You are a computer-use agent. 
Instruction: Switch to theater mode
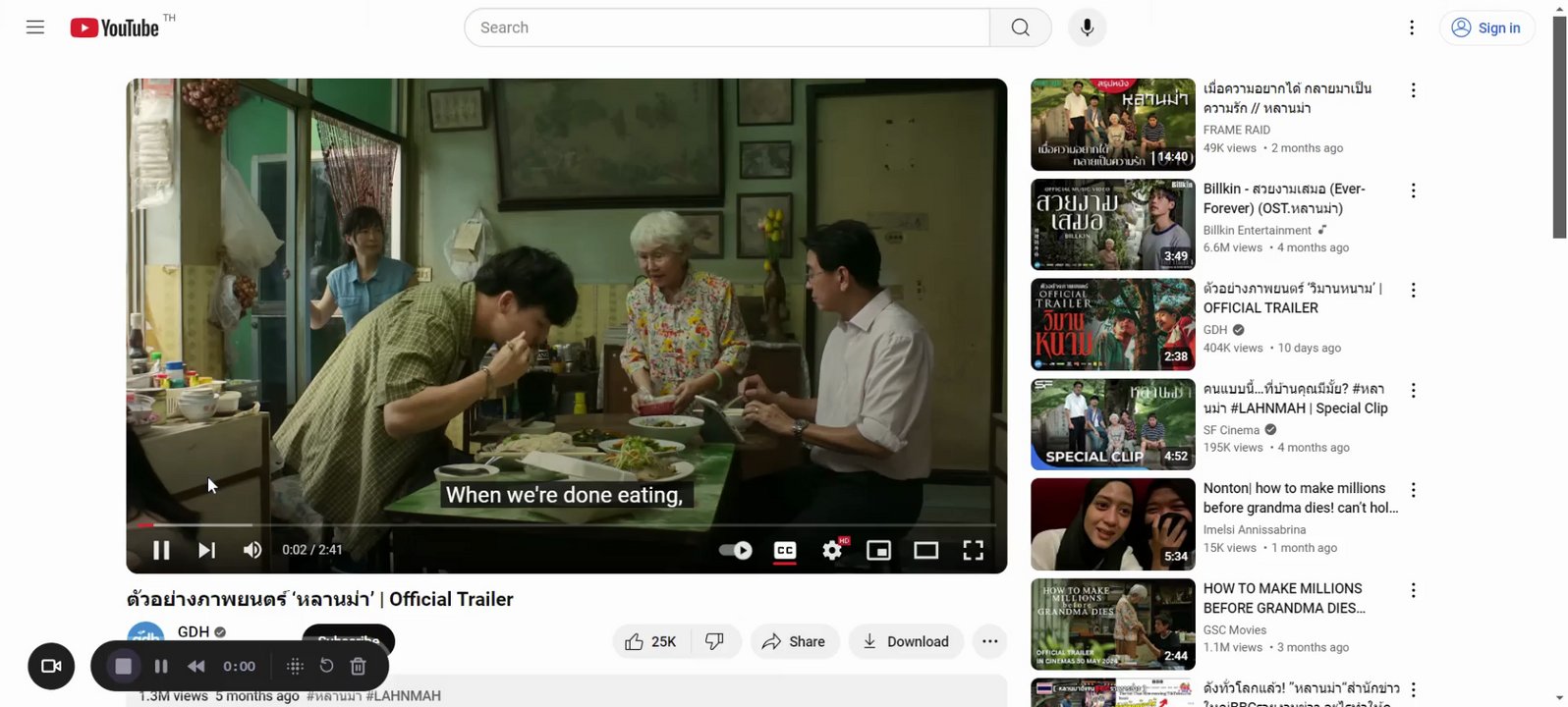925,550
